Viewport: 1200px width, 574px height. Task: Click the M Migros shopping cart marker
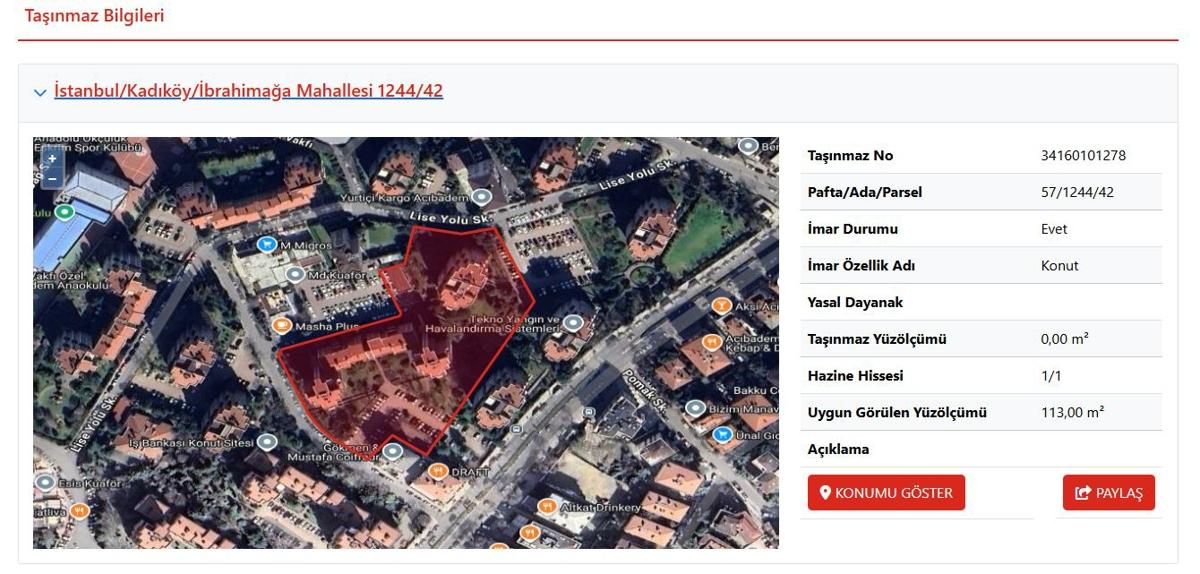click(x=266, y=244)
